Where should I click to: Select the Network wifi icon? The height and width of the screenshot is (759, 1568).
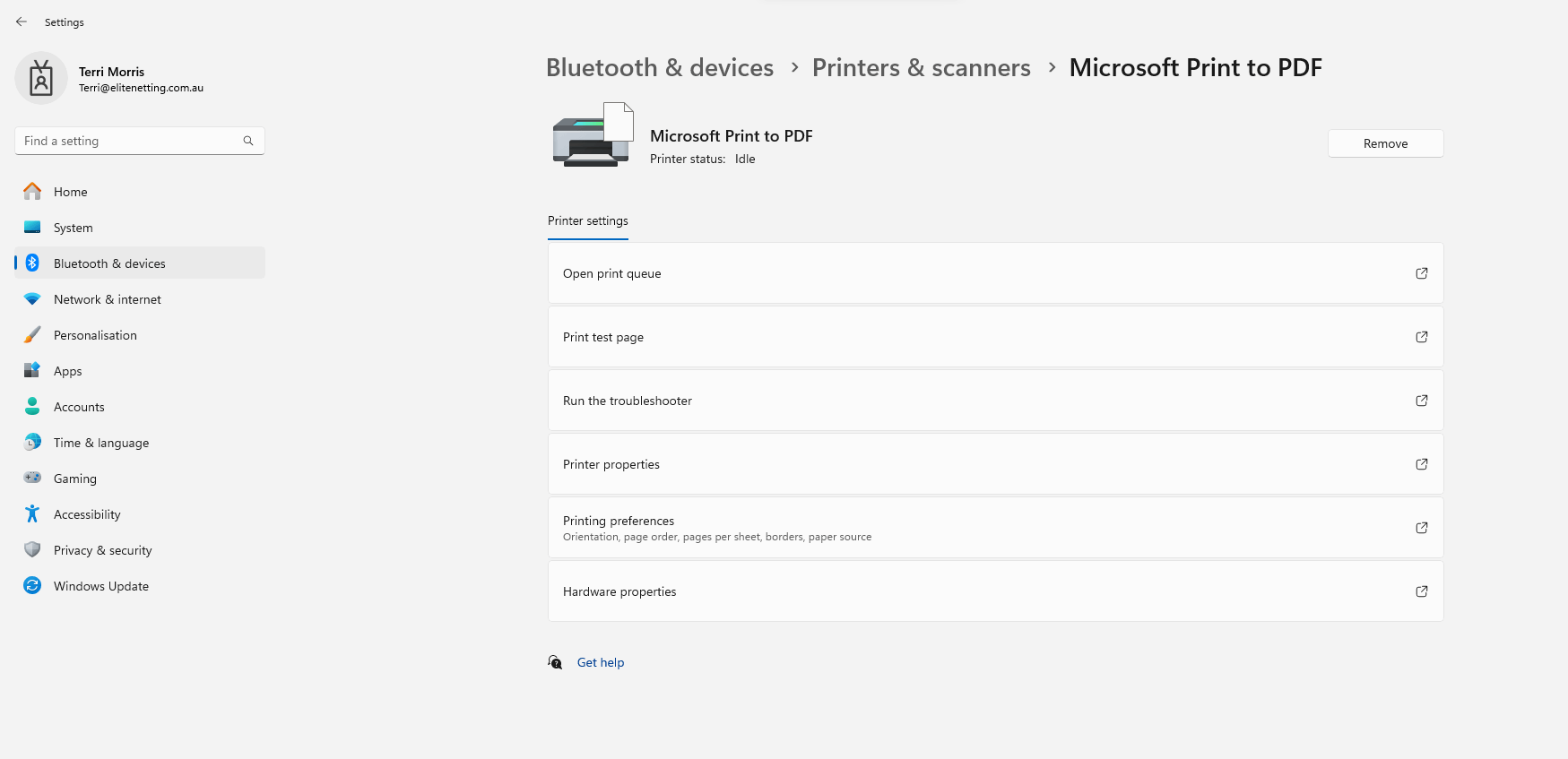click(32, 298)
